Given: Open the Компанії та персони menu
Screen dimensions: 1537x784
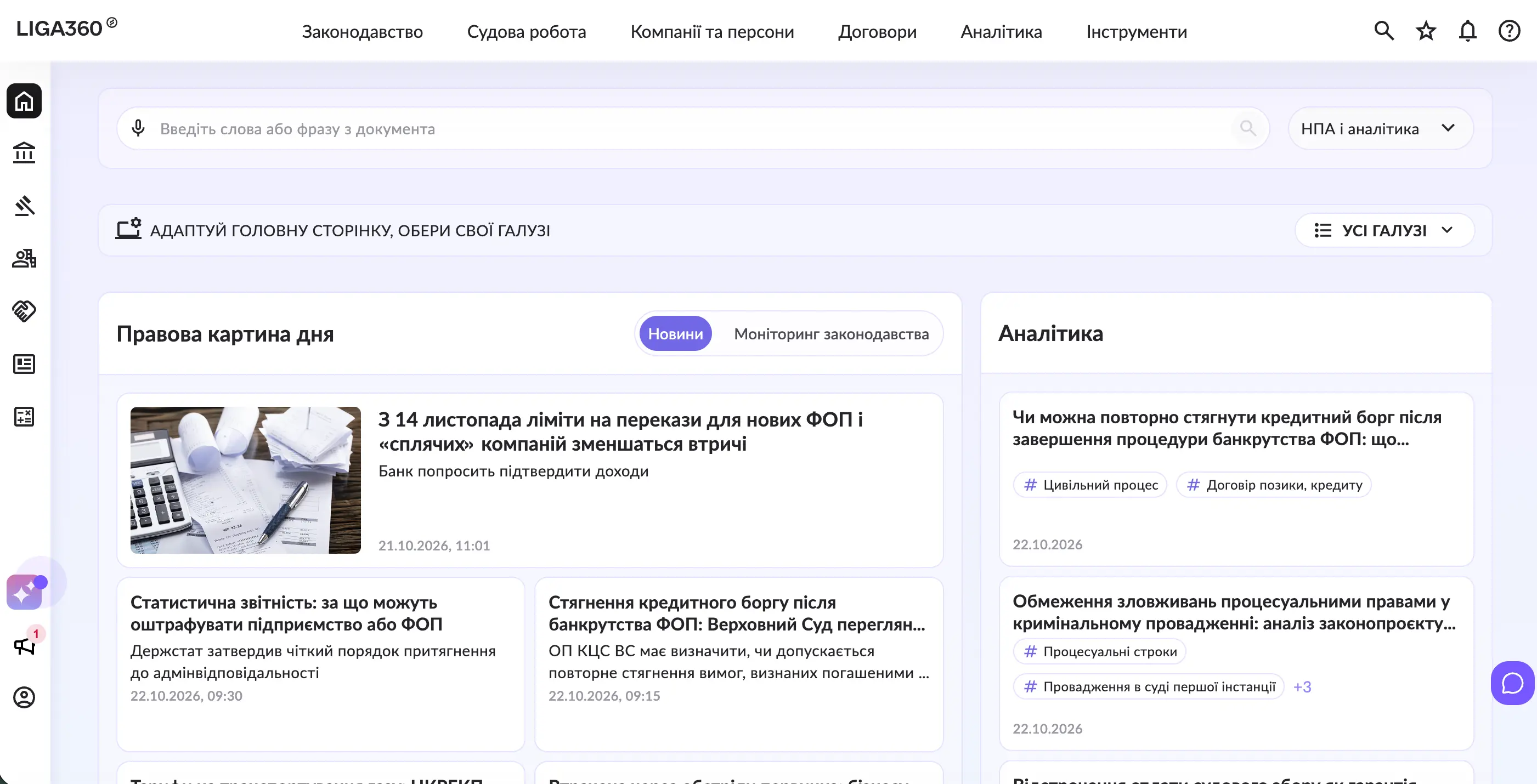Looking at the screenshot, I should tap(712, 32).
